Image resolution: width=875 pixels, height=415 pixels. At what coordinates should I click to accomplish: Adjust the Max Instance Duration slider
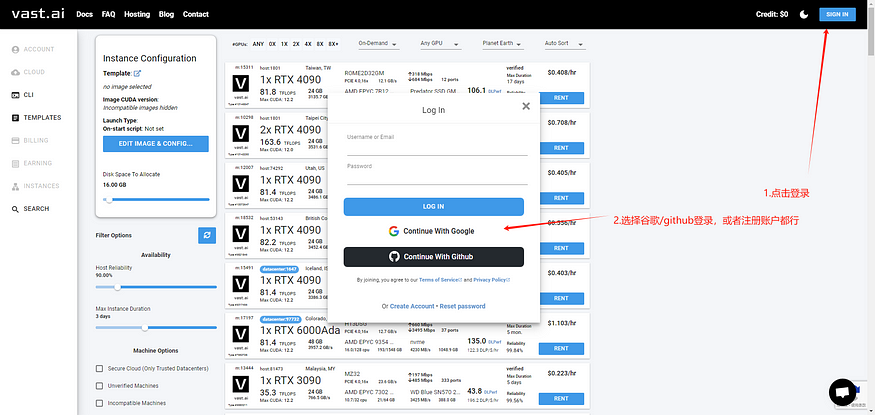[156, 328]
